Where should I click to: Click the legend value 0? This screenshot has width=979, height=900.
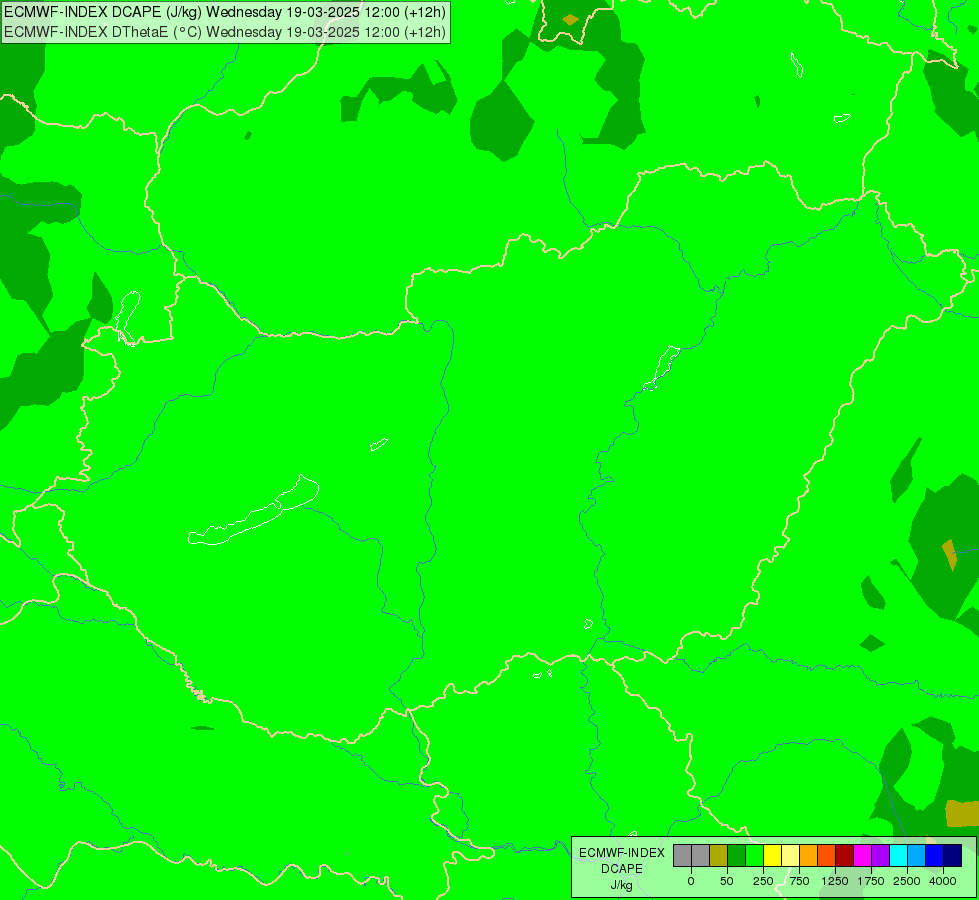click(x=691, y=881)
